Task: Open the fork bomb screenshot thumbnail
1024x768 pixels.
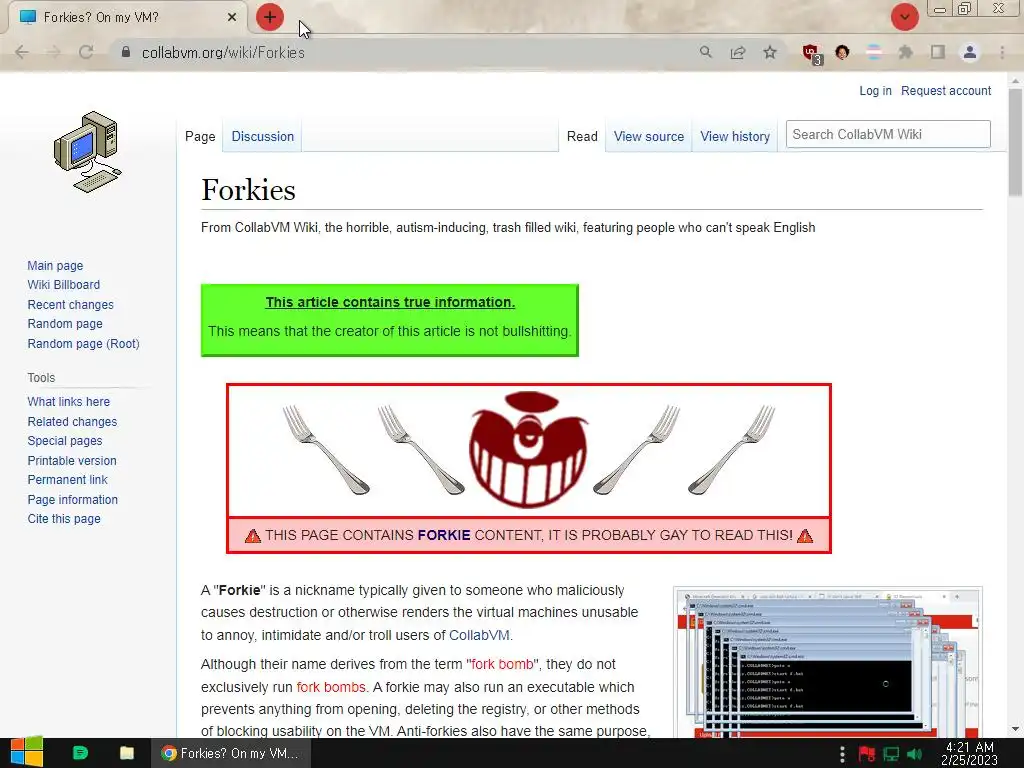Action: coord(827,664)
